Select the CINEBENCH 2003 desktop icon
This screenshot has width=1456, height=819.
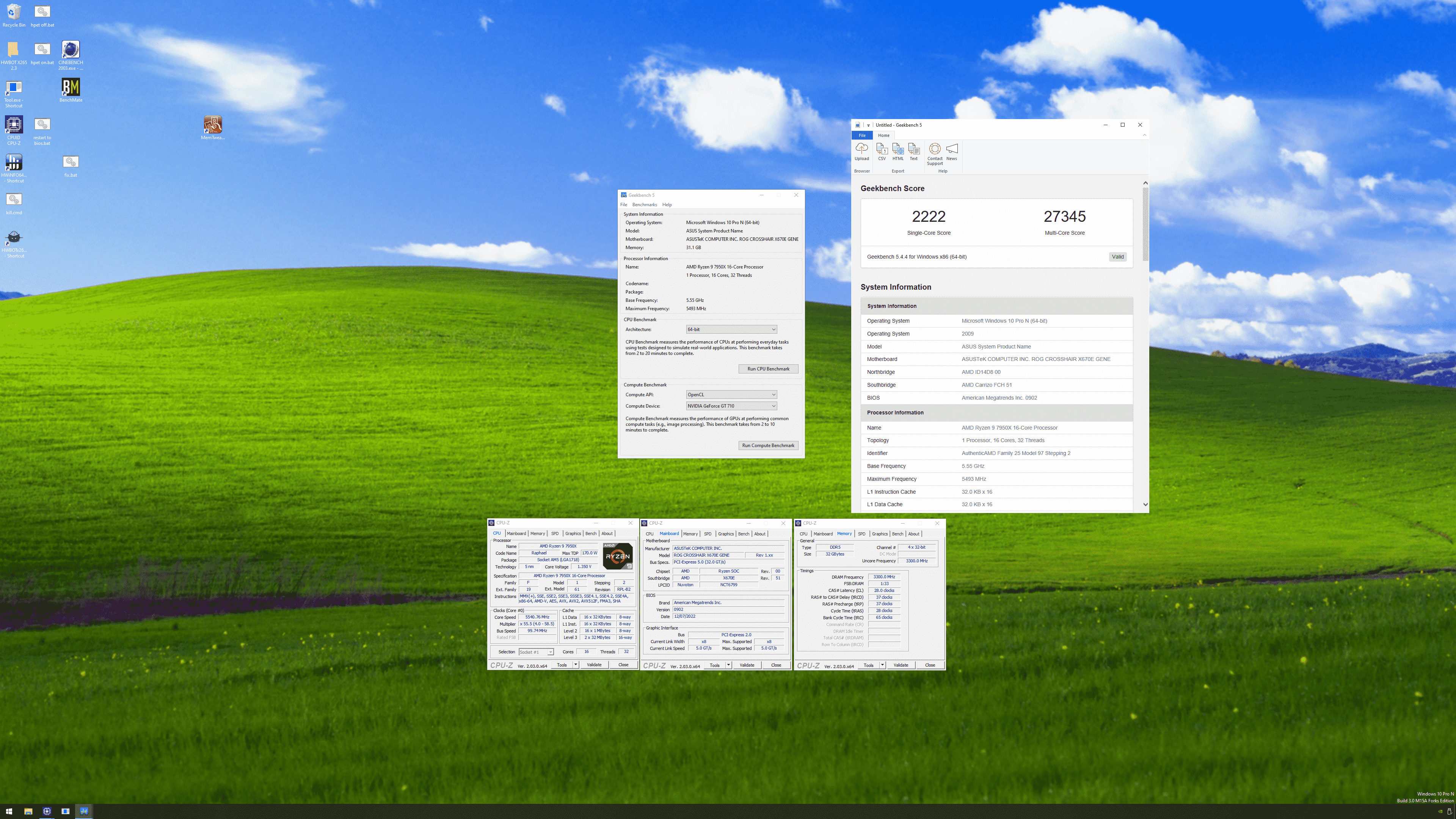click(71, 56)
